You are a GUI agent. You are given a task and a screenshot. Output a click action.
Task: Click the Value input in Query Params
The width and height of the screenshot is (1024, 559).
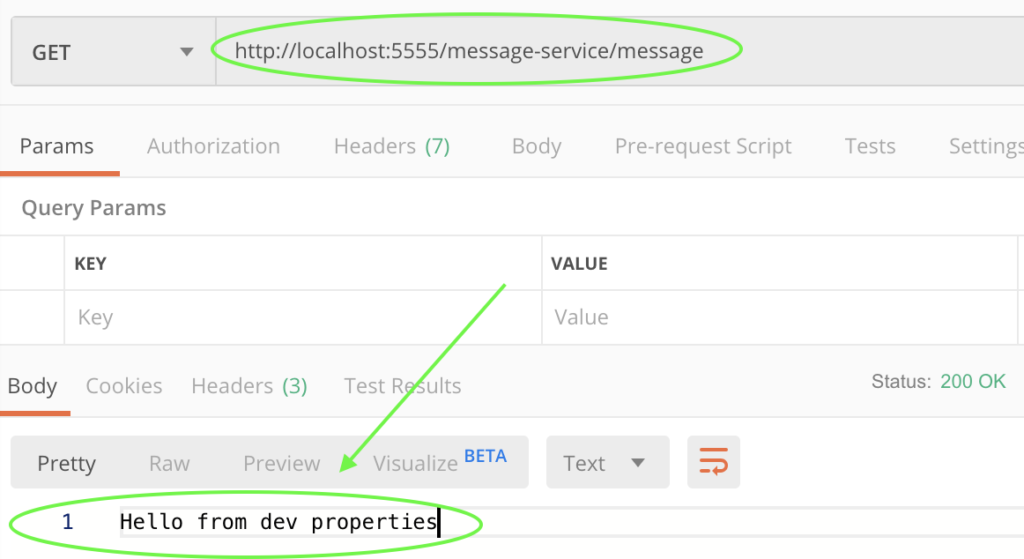pyautogui.click(x=780, y=318)
